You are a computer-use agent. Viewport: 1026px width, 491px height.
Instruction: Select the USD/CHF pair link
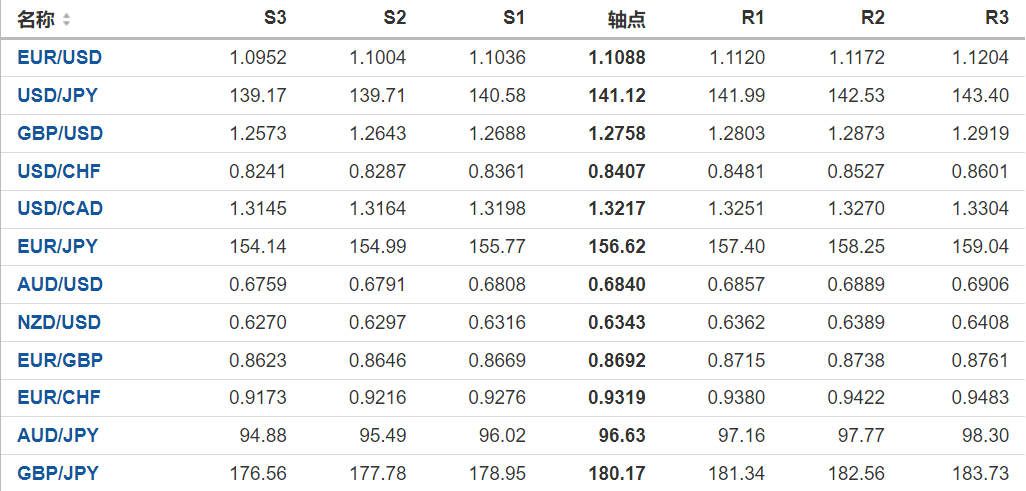coord(59,172)
